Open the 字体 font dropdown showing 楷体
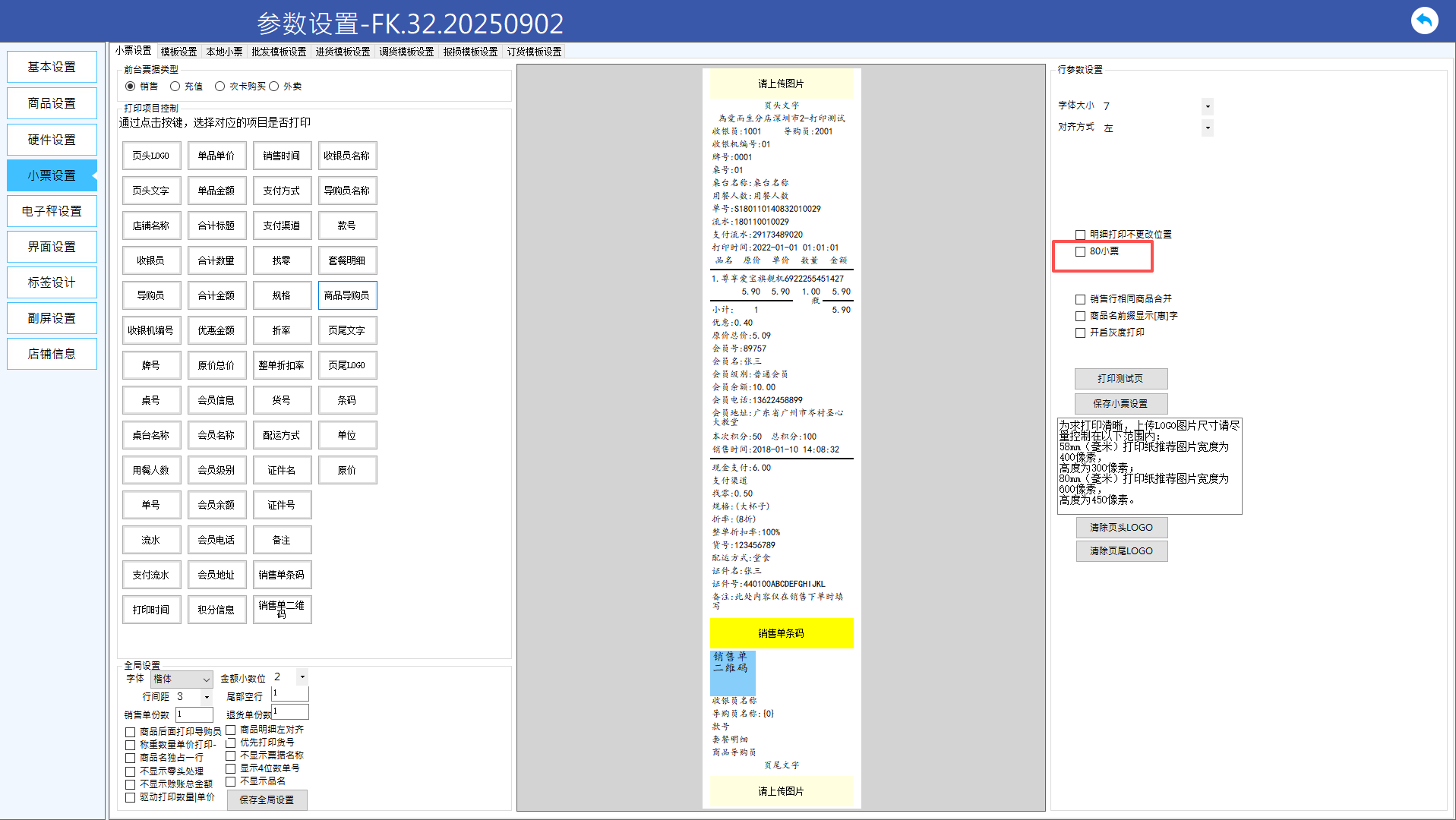The image size is (1456, 820). pyautogui.click(x=182, y=679)
